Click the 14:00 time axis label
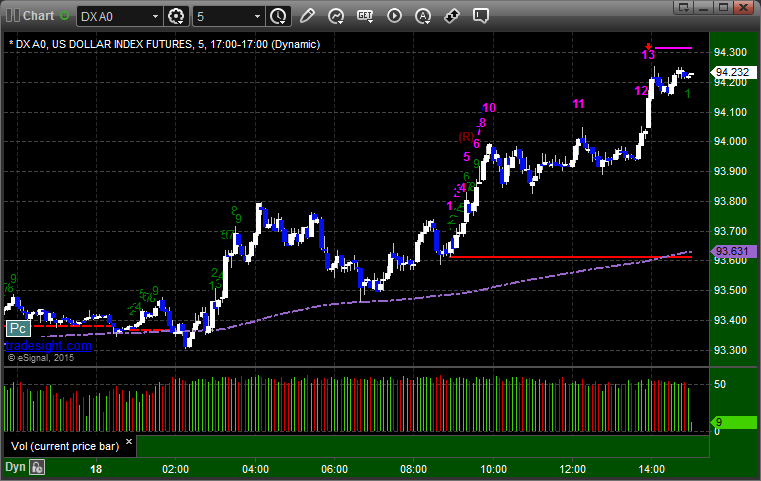761x481 pixels. (x=652, y=469)
